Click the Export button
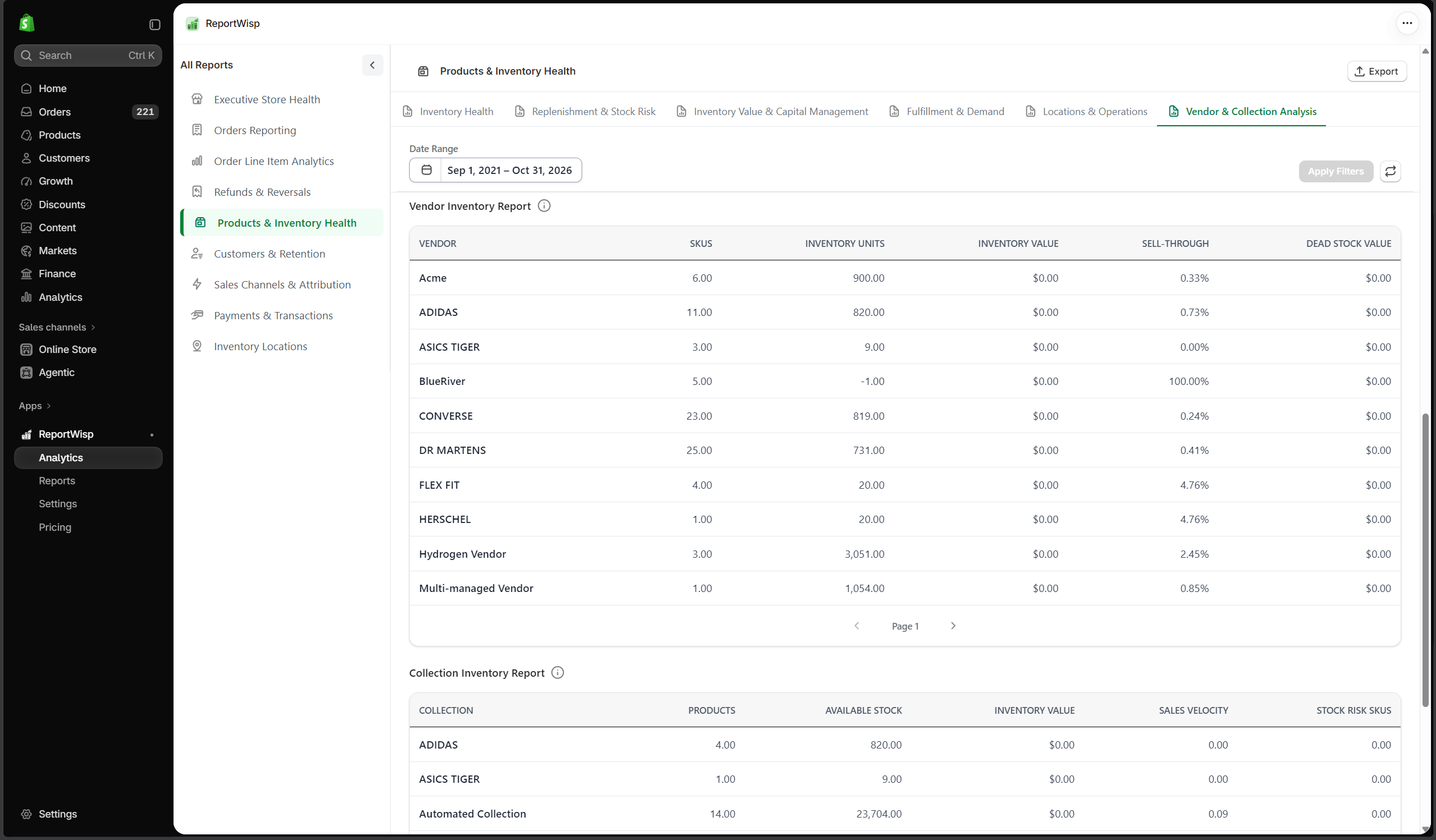The image size is (1436, 840). click(1376, 71)
